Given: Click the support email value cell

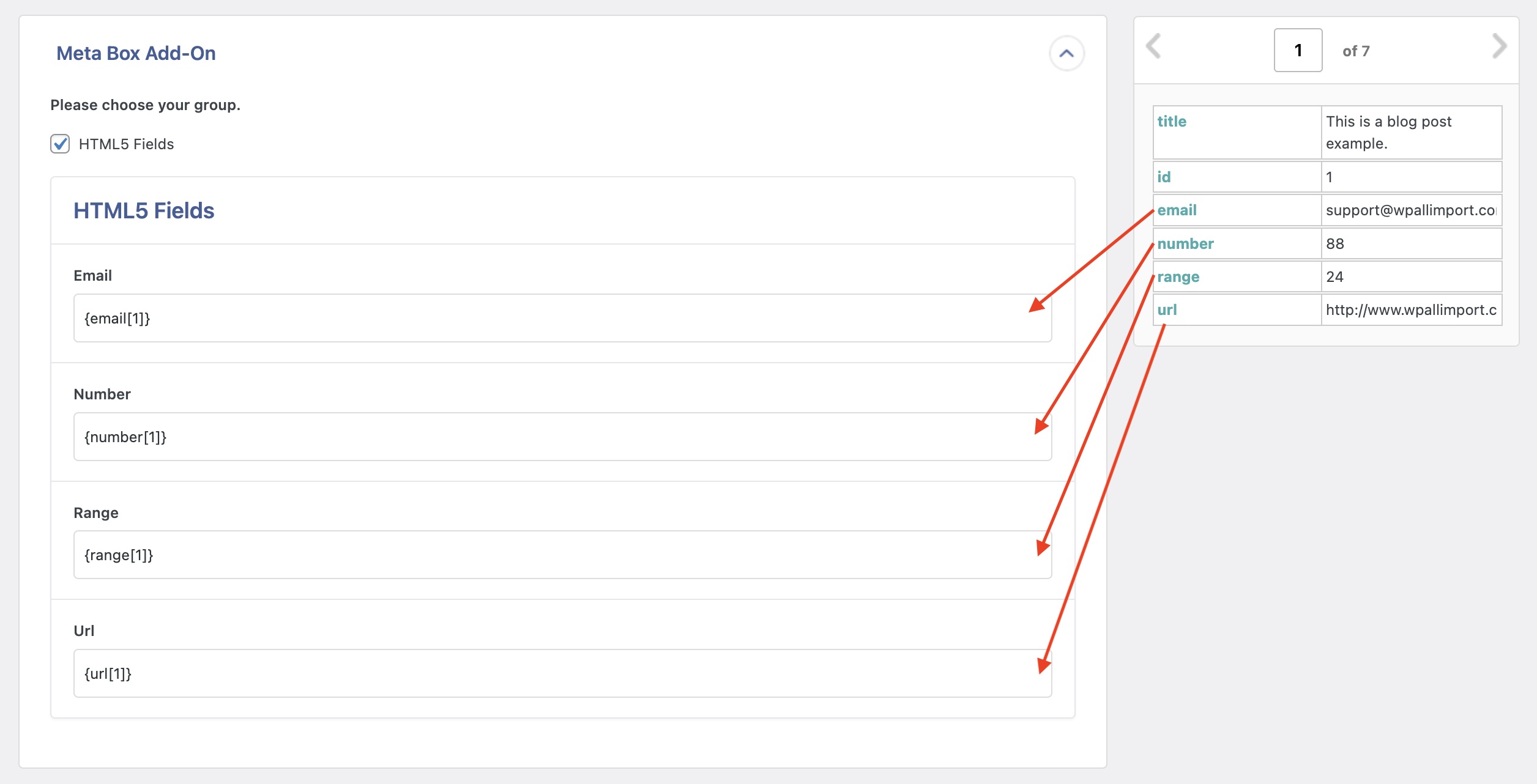Looking at the screenshot, I should [x=1410, y=210].
